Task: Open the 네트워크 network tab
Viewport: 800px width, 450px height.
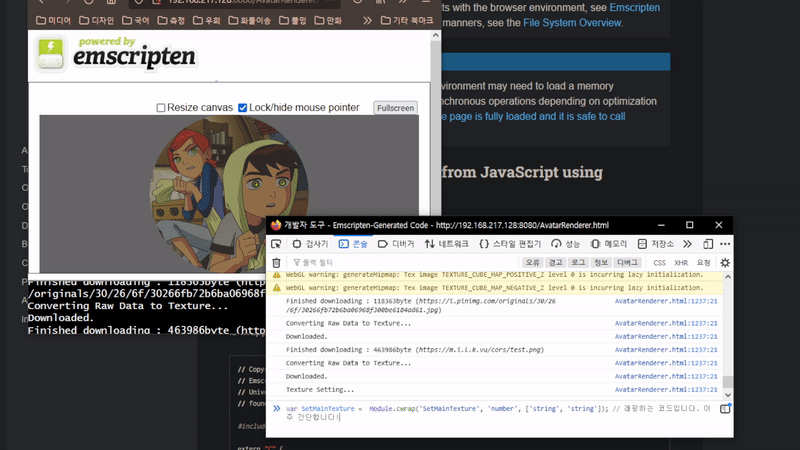Action: coord(446,244)
